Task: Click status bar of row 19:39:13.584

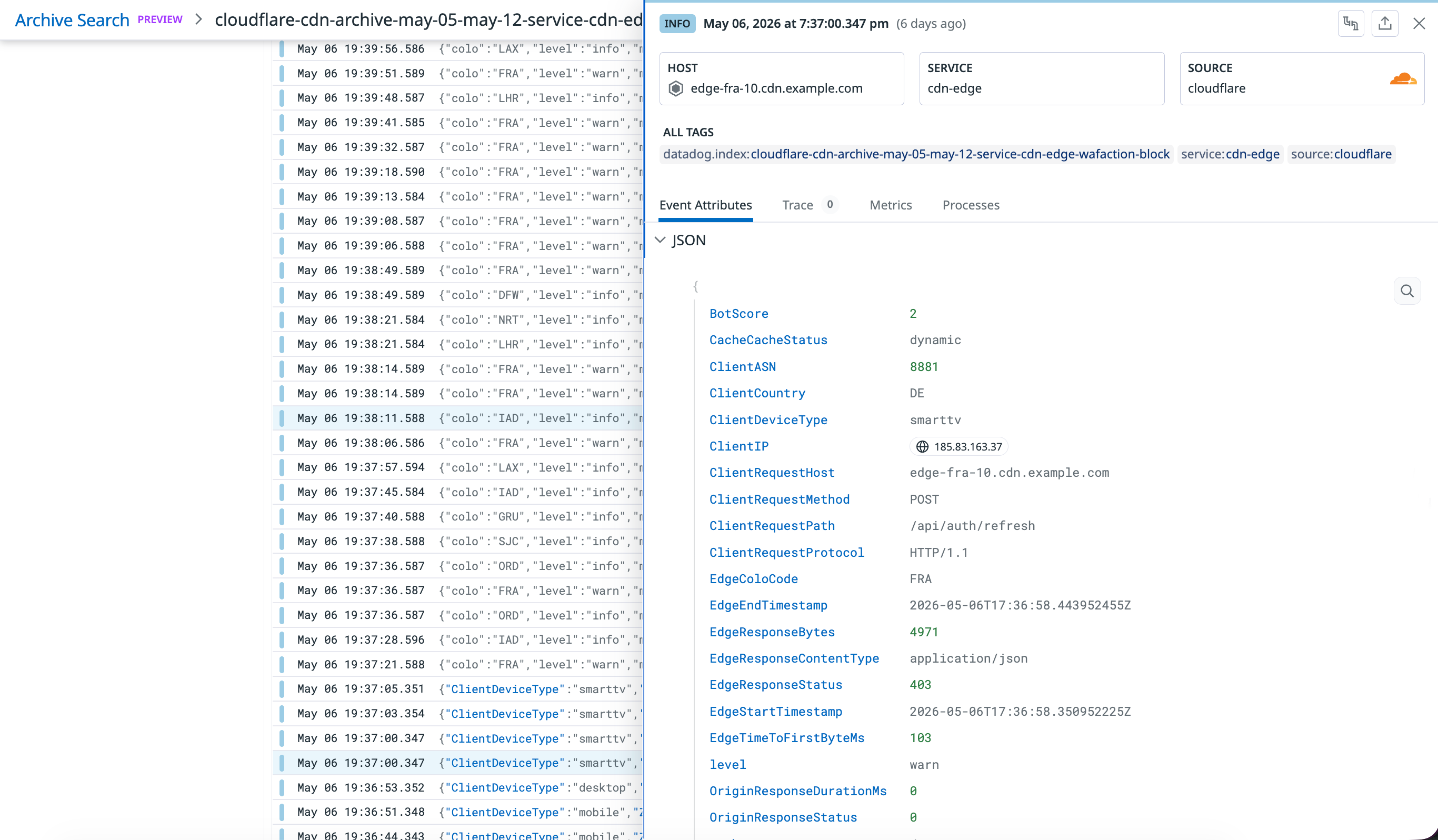Action: (x=282, y=197)
